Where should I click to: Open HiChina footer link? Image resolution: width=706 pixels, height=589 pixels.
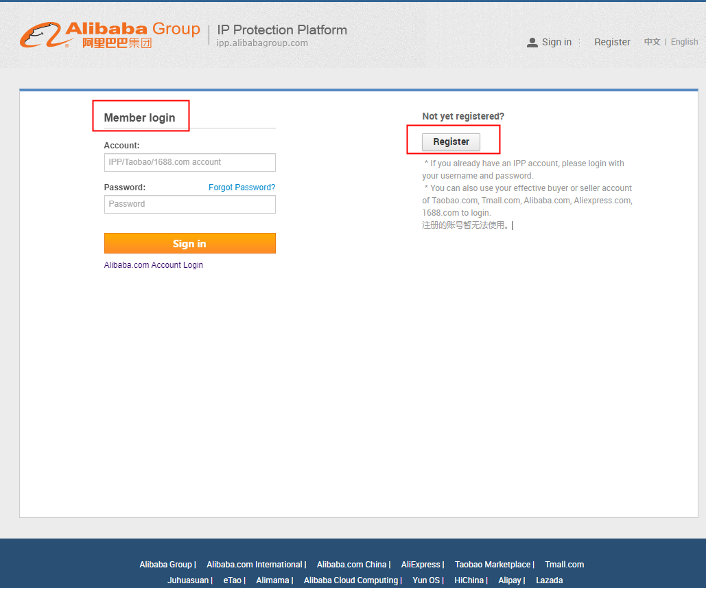(x=469, y=580)
